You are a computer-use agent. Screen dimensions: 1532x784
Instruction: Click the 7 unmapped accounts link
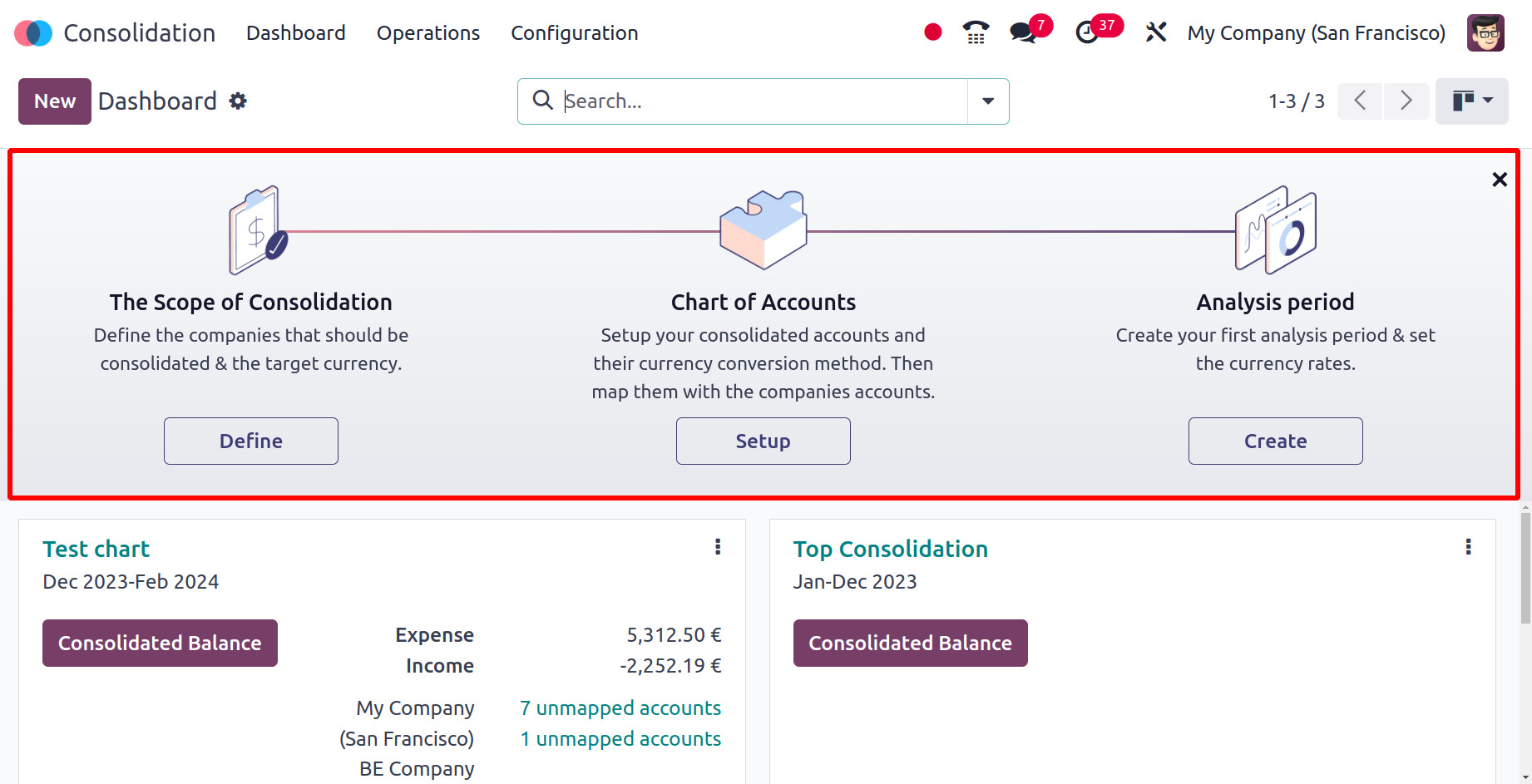620,708
